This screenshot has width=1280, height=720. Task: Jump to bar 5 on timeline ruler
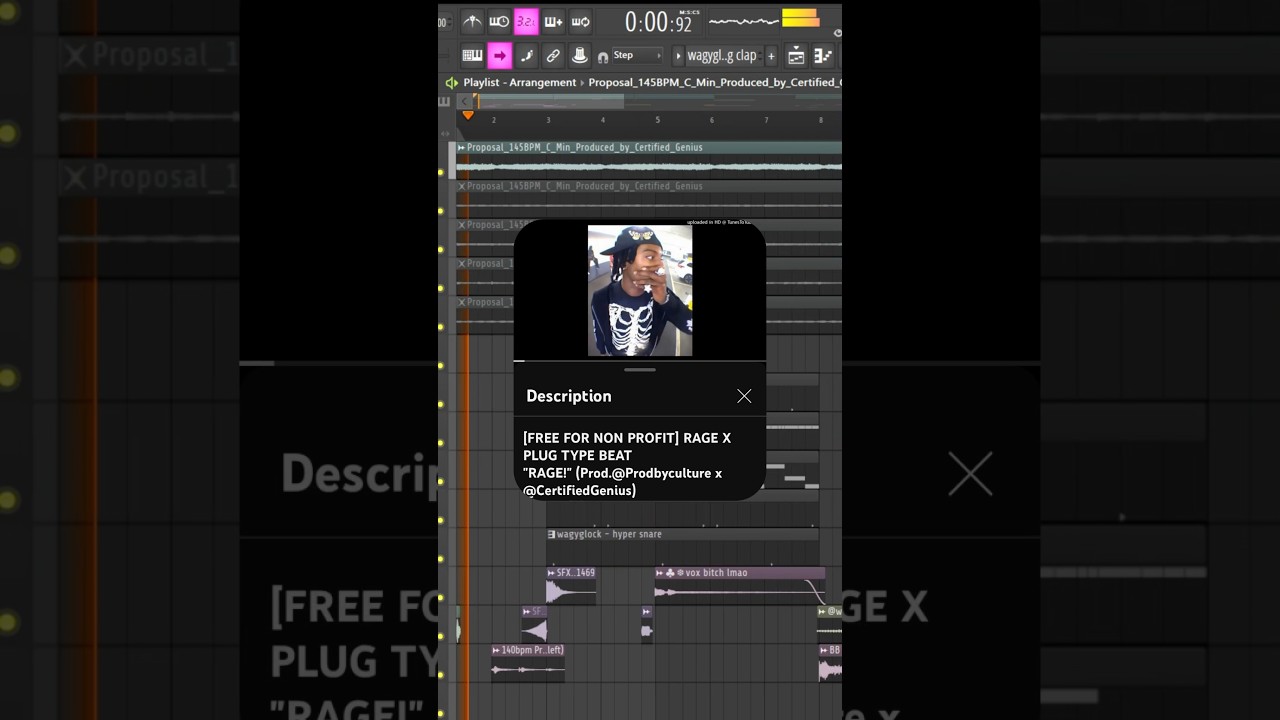[x=657, y=120]
